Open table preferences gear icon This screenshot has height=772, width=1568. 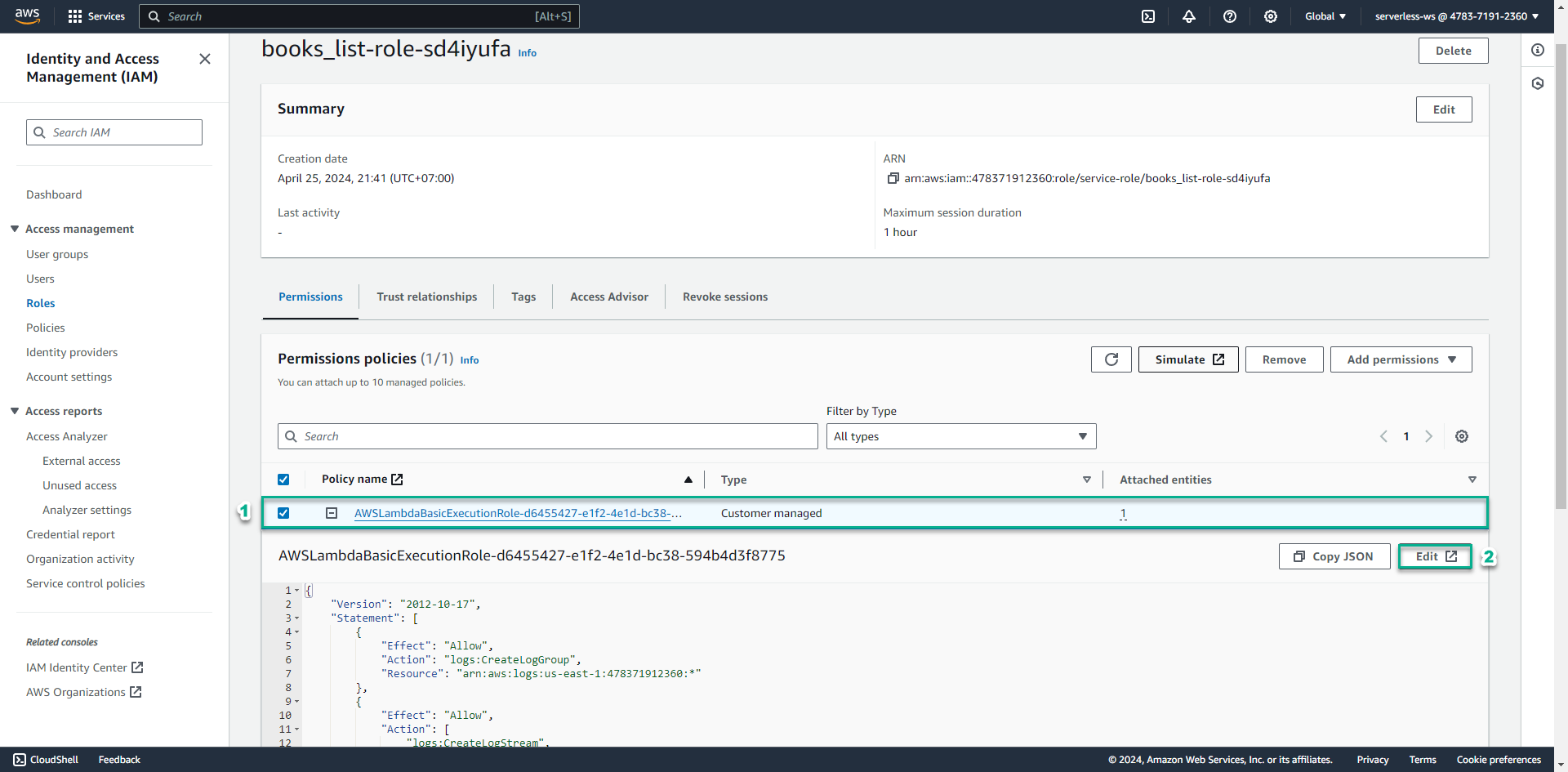point(1462,436)
